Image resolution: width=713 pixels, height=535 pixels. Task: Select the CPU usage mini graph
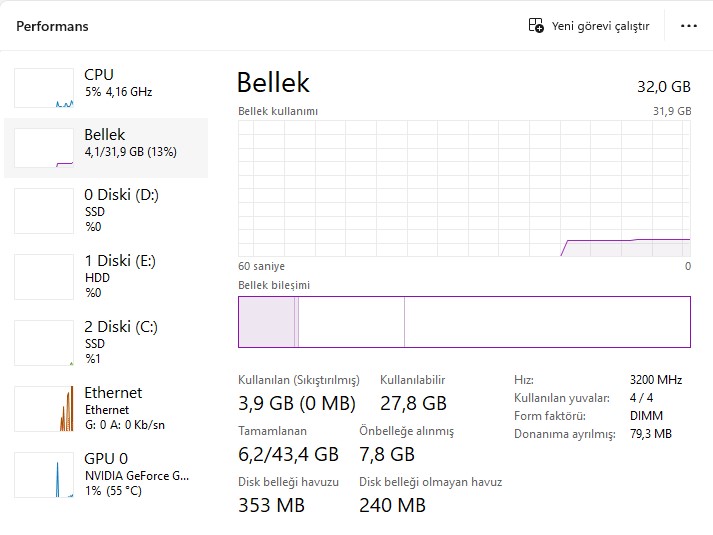(x=44, y=88)
